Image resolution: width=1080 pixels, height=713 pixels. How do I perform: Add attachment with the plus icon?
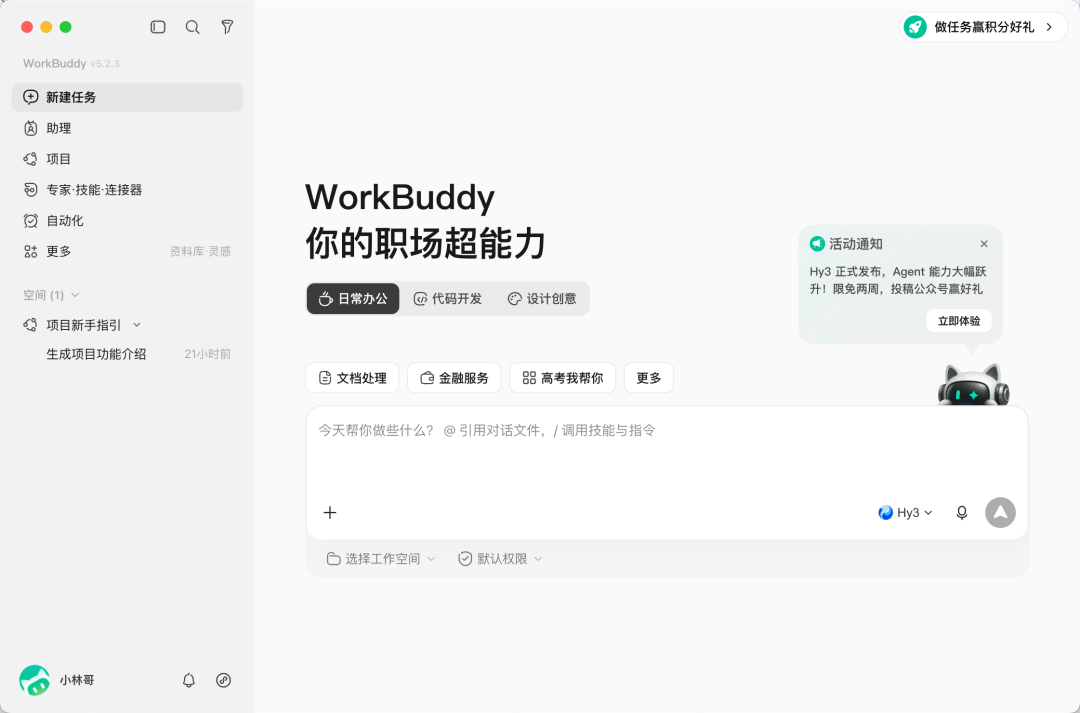click(x=330, y=513)
